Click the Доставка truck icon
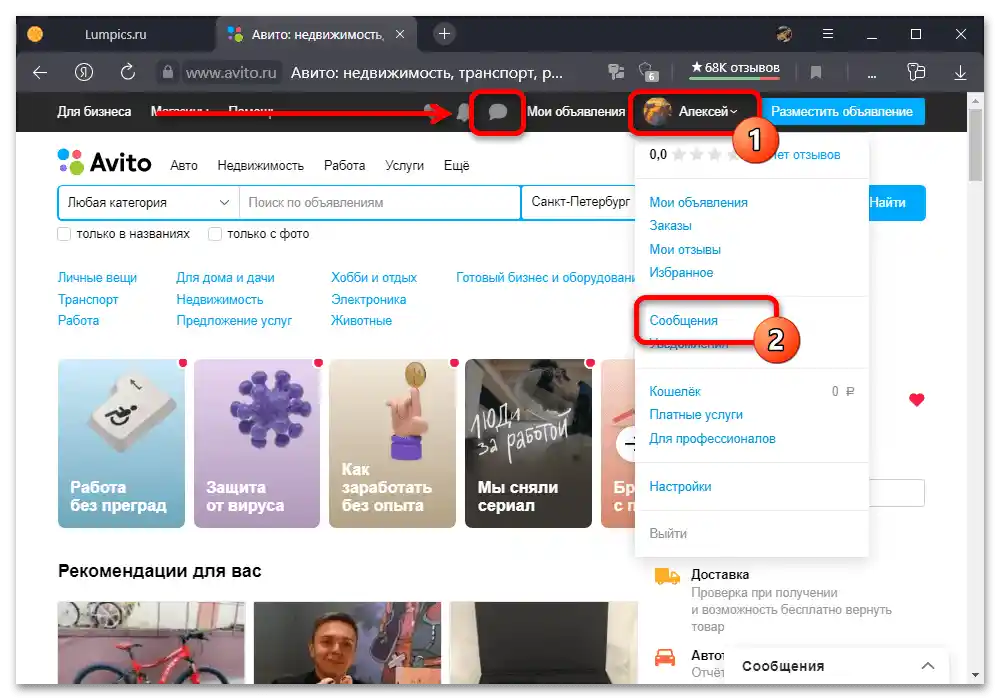 coord(667,576)
